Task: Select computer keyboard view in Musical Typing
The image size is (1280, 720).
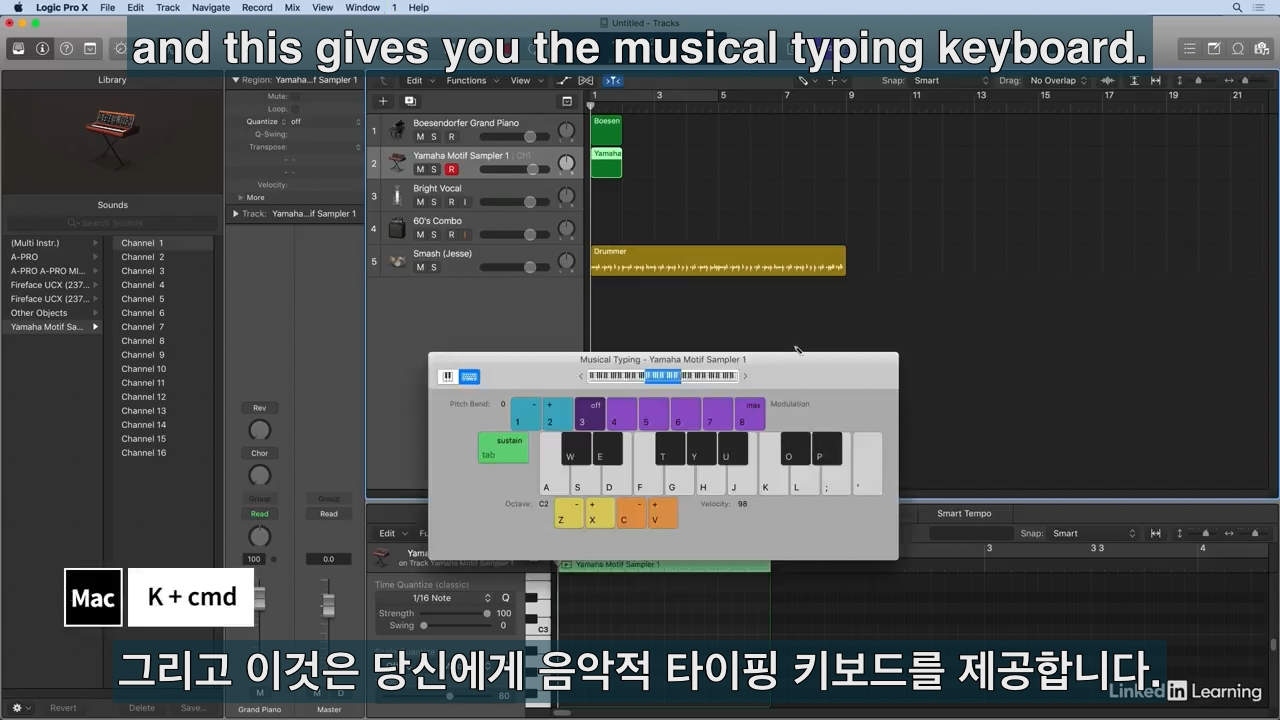Action: click(469, 377)
